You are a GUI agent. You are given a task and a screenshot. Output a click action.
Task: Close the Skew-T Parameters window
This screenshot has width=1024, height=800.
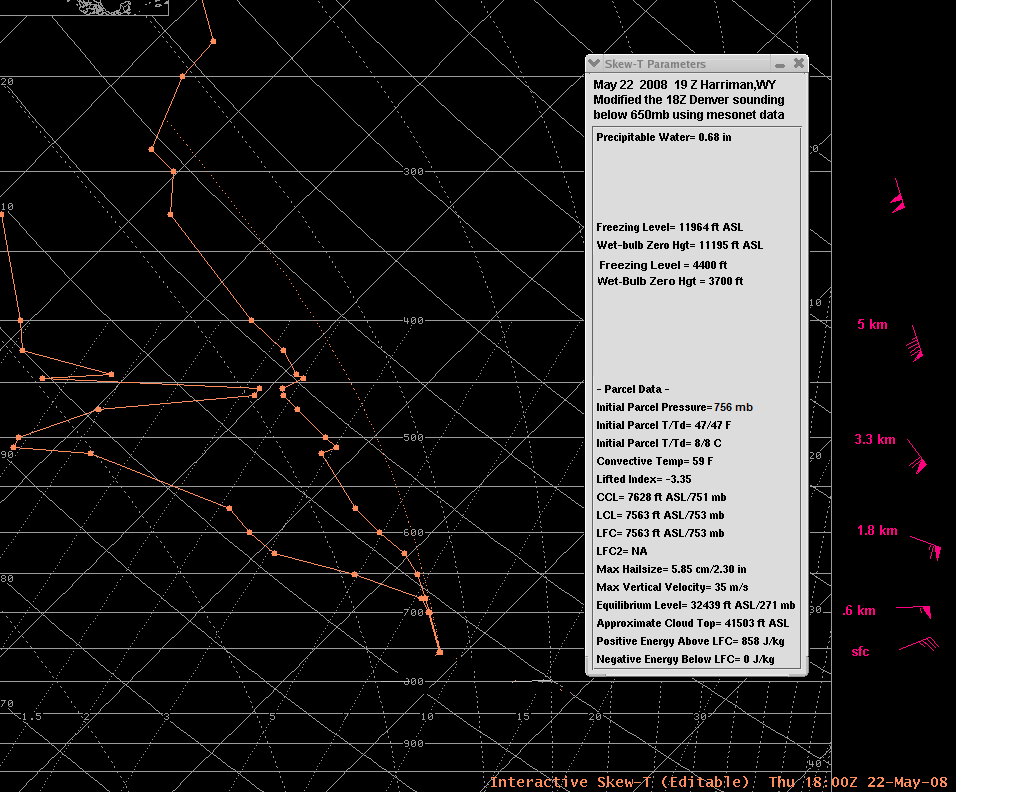coord(799,63)
